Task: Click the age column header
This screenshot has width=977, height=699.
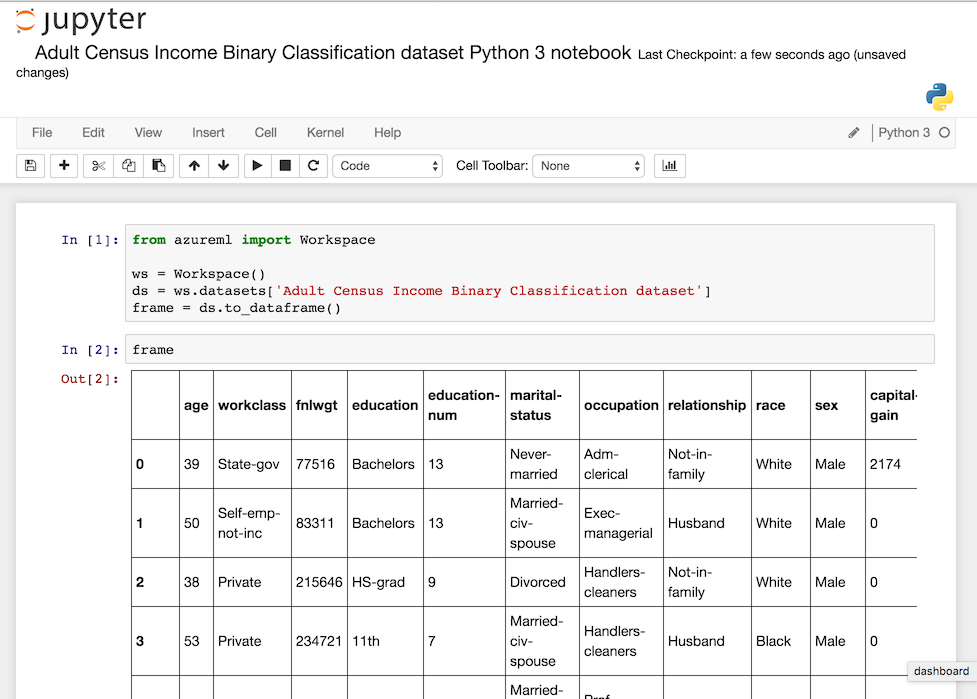Action: pyautogui.click(x=196, y=405)
